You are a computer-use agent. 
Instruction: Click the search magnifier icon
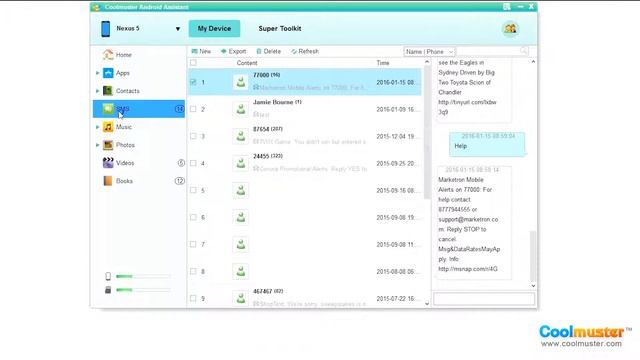coord(524,51)
